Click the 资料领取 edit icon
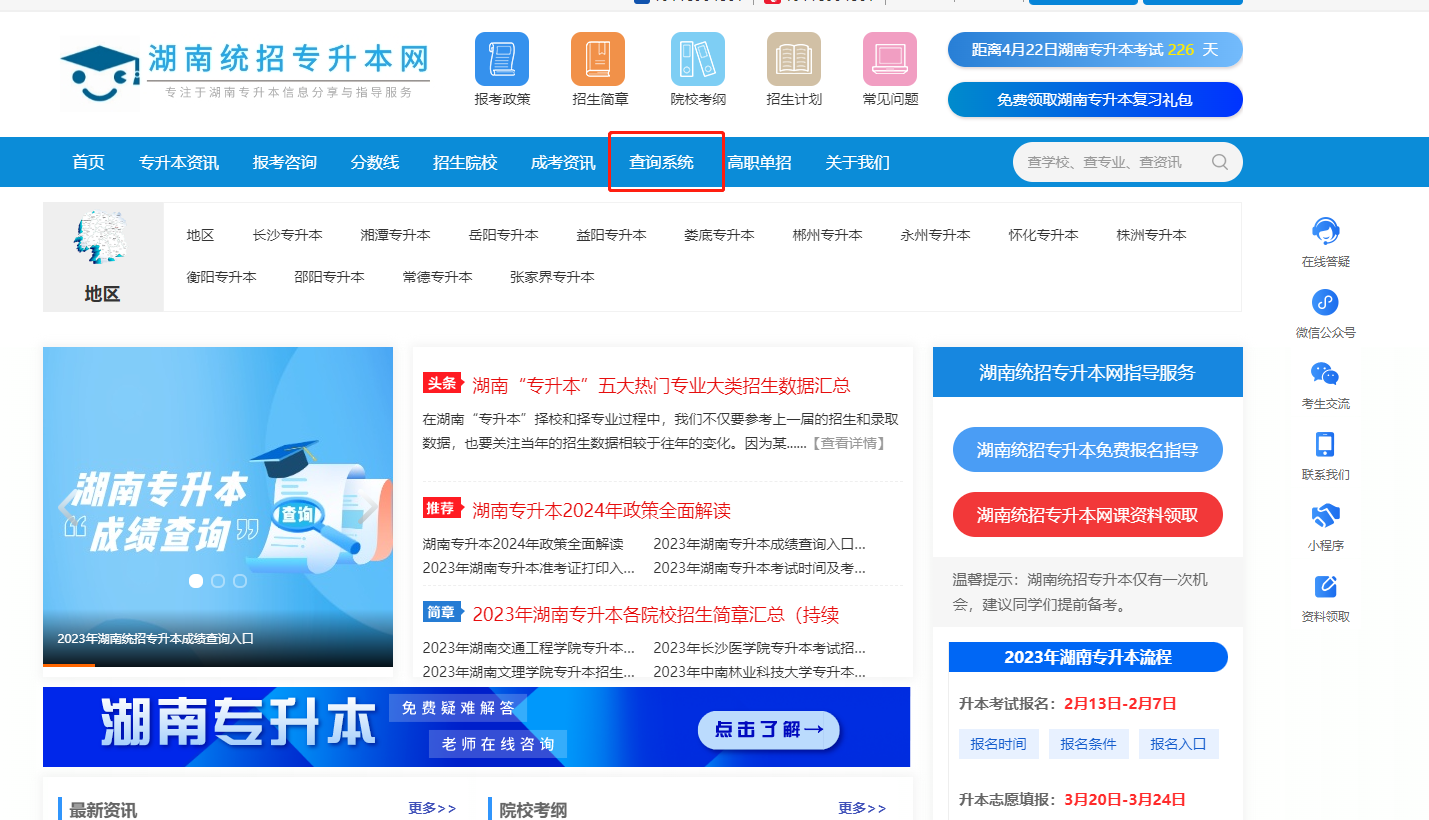 pyautogui.click(x=1325, y=587)
